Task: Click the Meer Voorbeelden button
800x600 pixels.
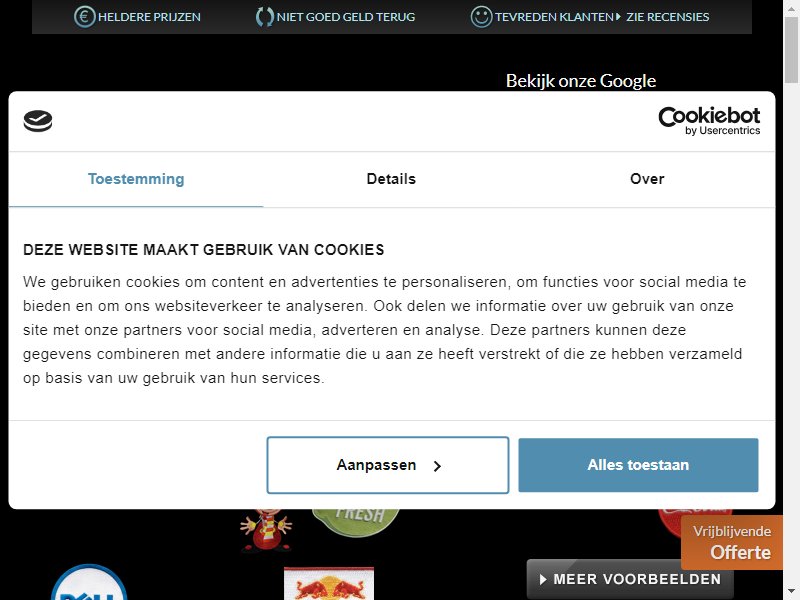Action: [630, 579]
